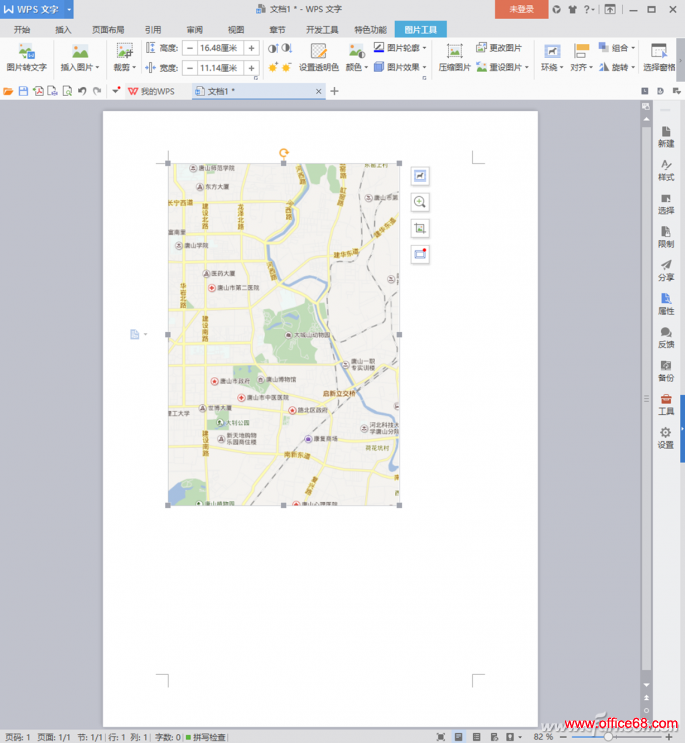Click the 分享 share icon in sidebar
This screenshot has width=685, height=743.
click(666, 270)
